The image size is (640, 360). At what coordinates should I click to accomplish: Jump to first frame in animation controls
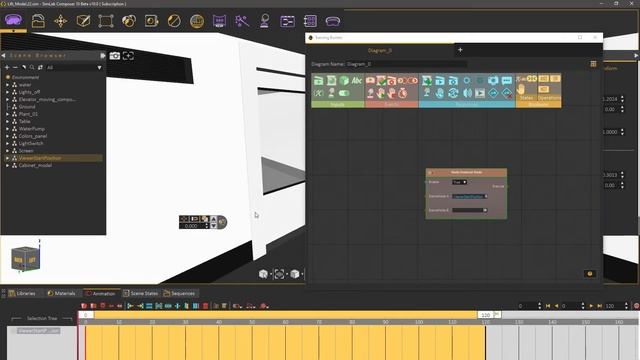[x=548, y=306]
